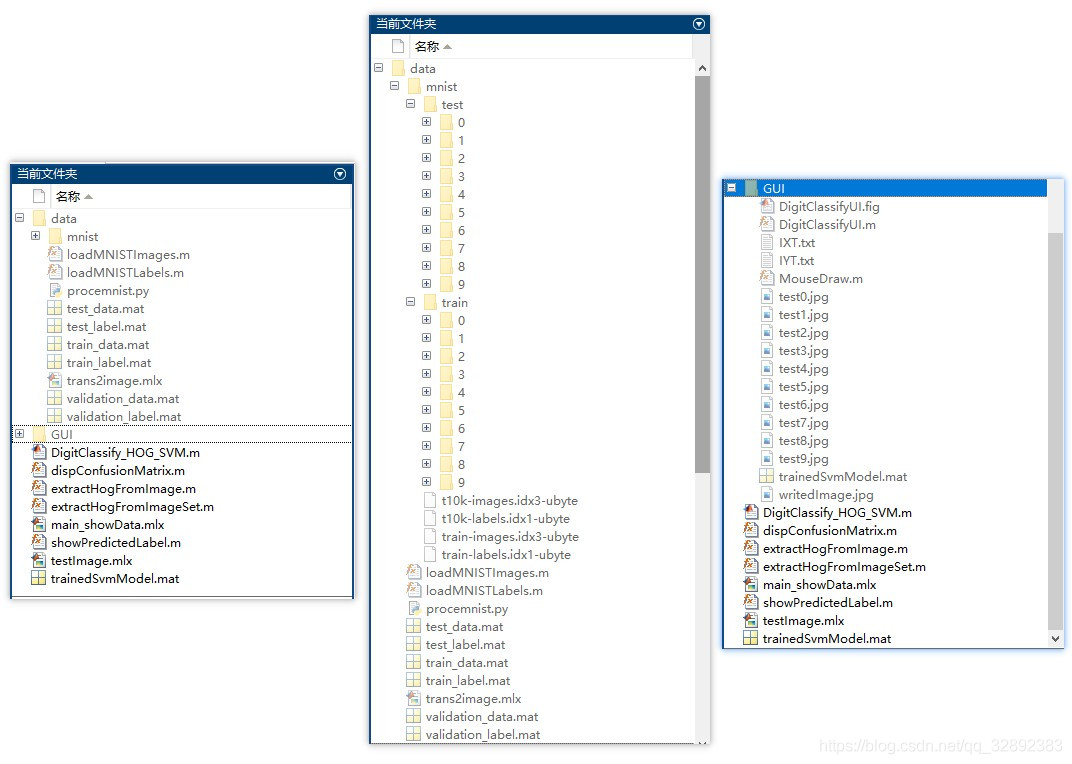The width and height of the screenshot is (1072, 764).
Task: Click the DigitClassifyUI.fig file icon
Action: (767, 207)
